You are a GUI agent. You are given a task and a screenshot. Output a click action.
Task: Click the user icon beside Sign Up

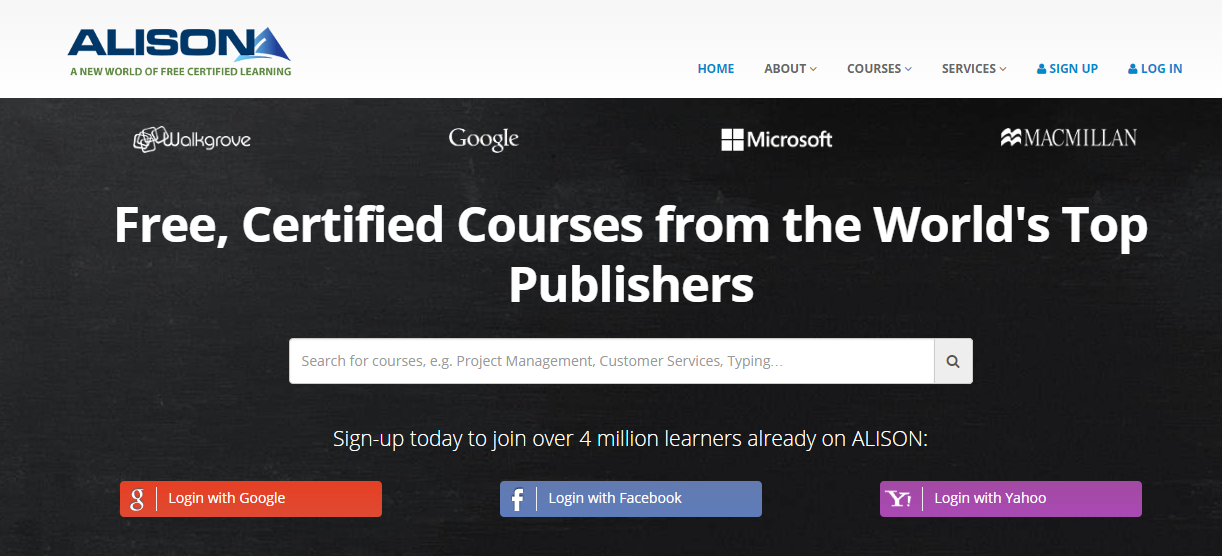point(1041,69)
